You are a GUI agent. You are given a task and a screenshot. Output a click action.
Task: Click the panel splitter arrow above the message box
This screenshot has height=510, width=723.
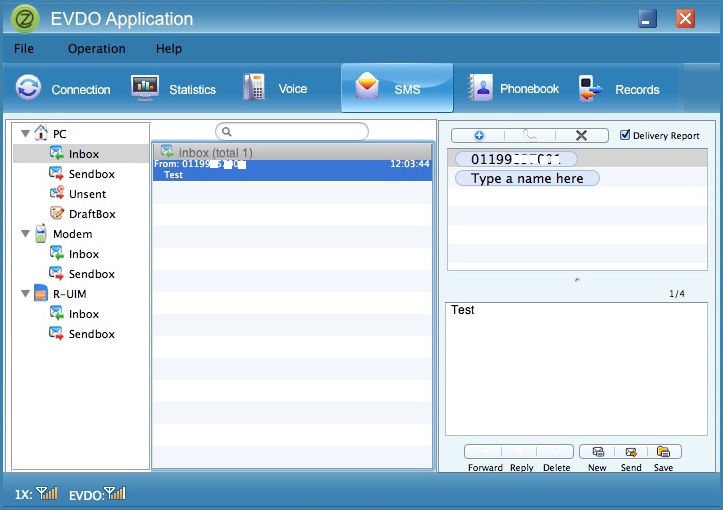pos(577,280)
